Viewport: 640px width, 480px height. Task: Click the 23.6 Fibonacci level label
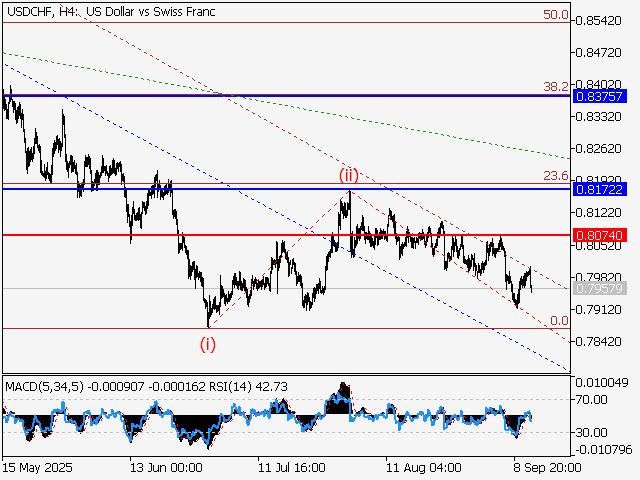point(556,176)
